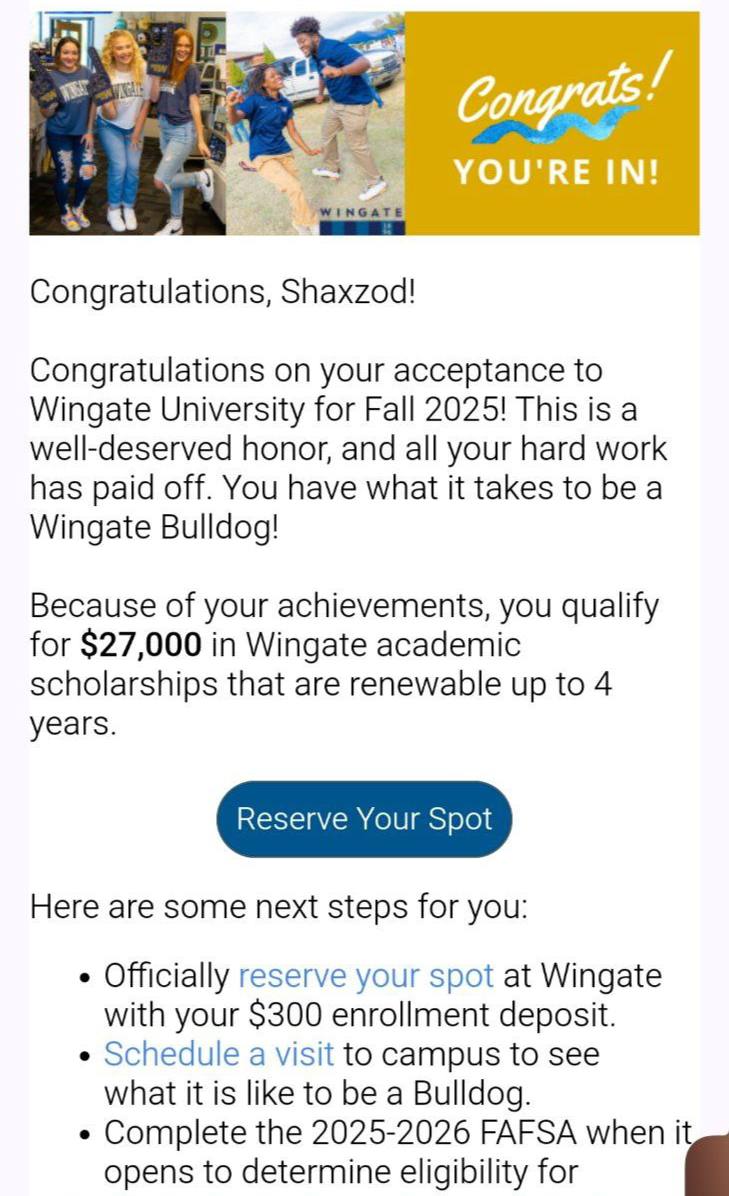Image resolution: width=729 pixels, height=1196 pixels.
Task: Click the 'Congratulations, Shaxzod!' greeting line
Action: pyautogui.click(x=223, y=291)
